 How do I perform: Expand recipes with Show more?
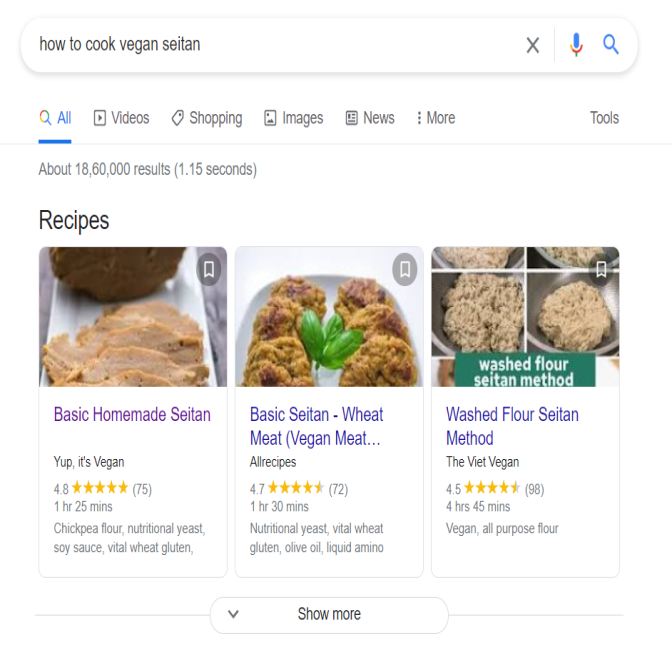[x=329, y=615]
